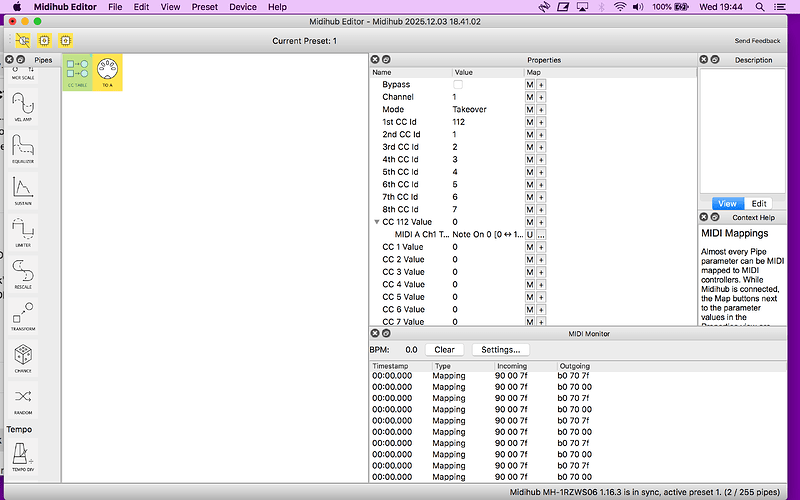Screen dimensions: 800x500
Task: Click the plus button for CC 3 Value
Action: tap(541, 272)
